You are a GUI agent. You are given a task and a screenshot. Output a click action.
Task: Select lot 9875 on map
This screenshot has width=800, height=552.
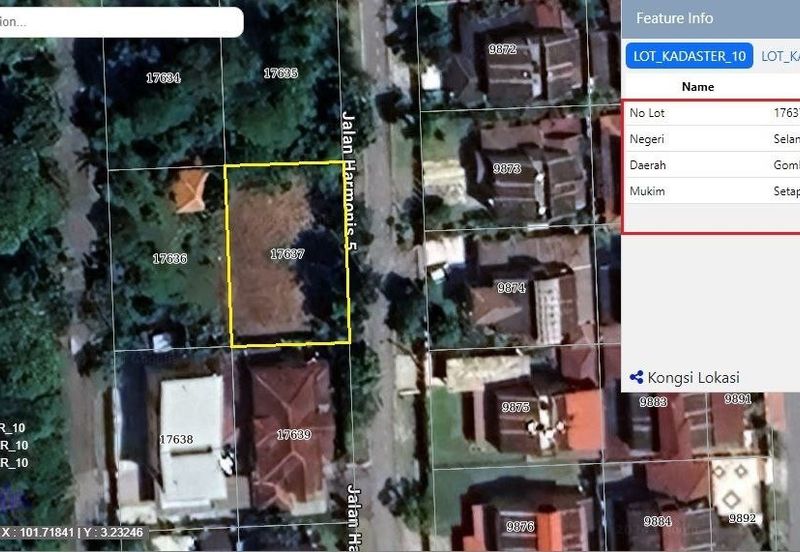(516, 407)
